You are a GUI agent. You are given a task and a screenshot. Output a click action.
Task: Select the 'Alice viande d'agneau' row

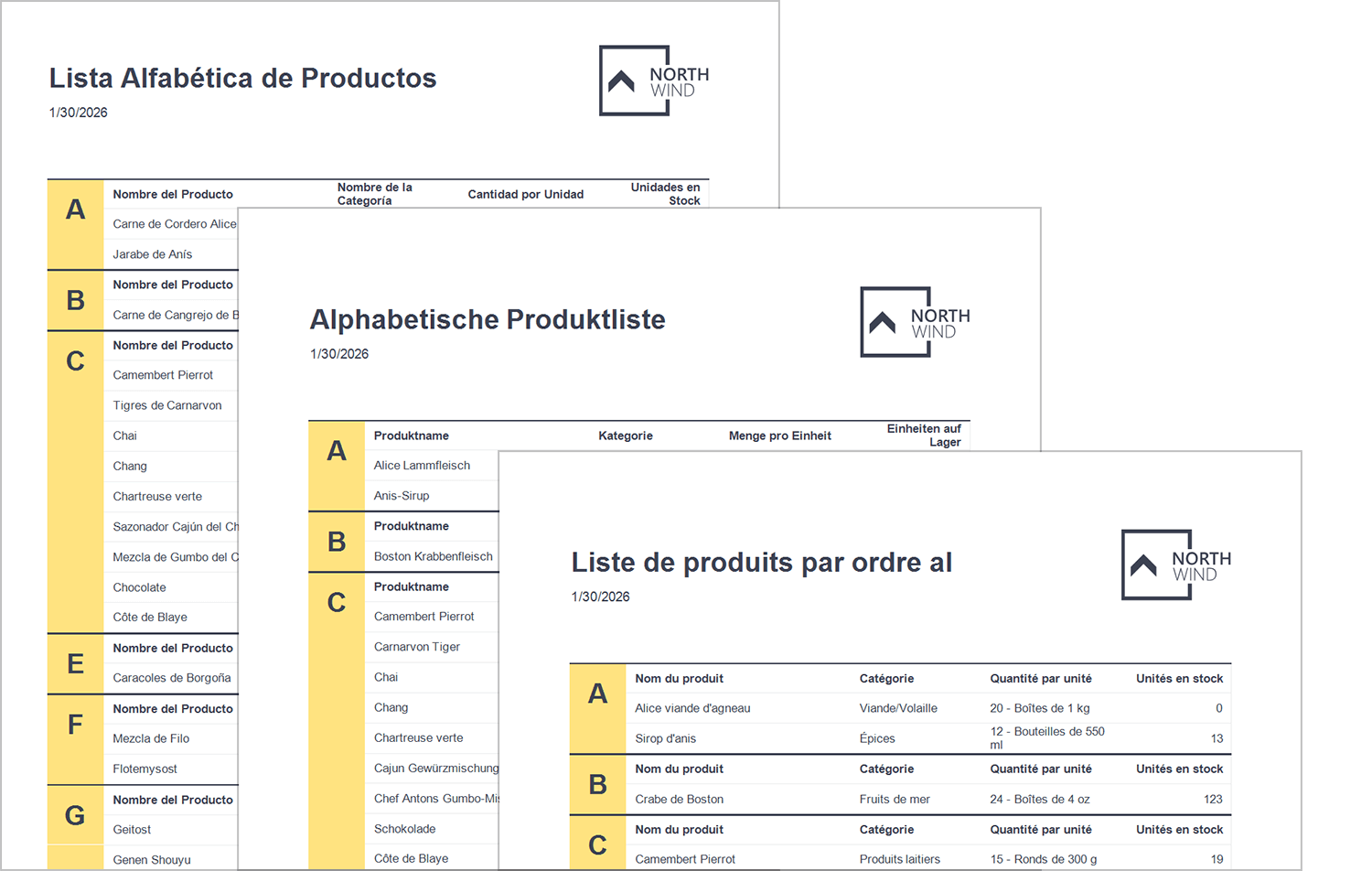928,708
